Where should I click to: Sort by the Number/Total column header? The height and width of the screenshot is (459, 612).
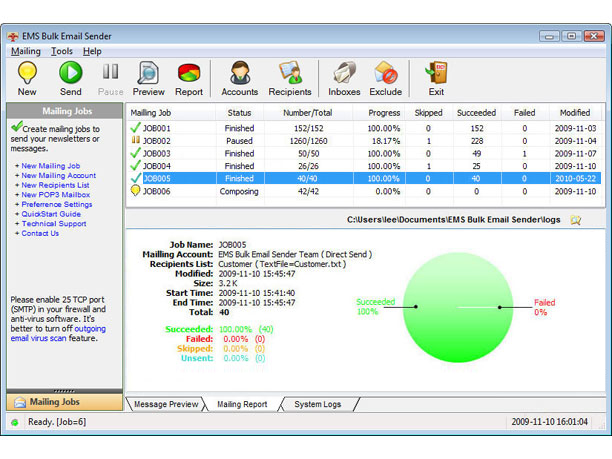pos(308,113)
